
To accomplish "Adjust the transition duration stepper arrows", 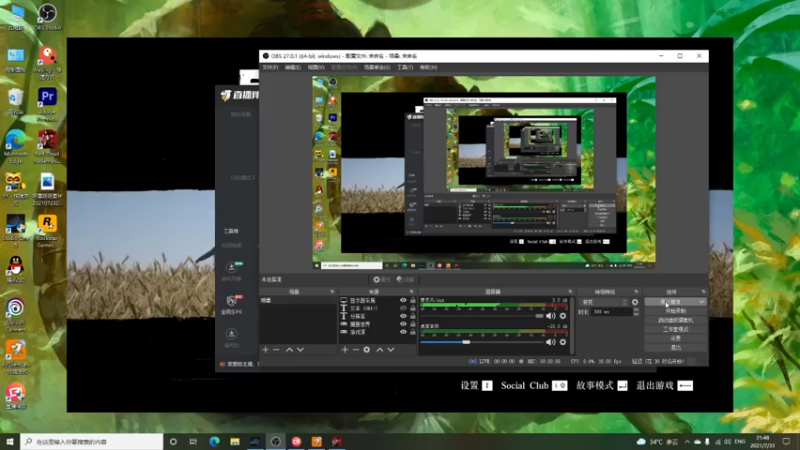I will pos(636,312).
